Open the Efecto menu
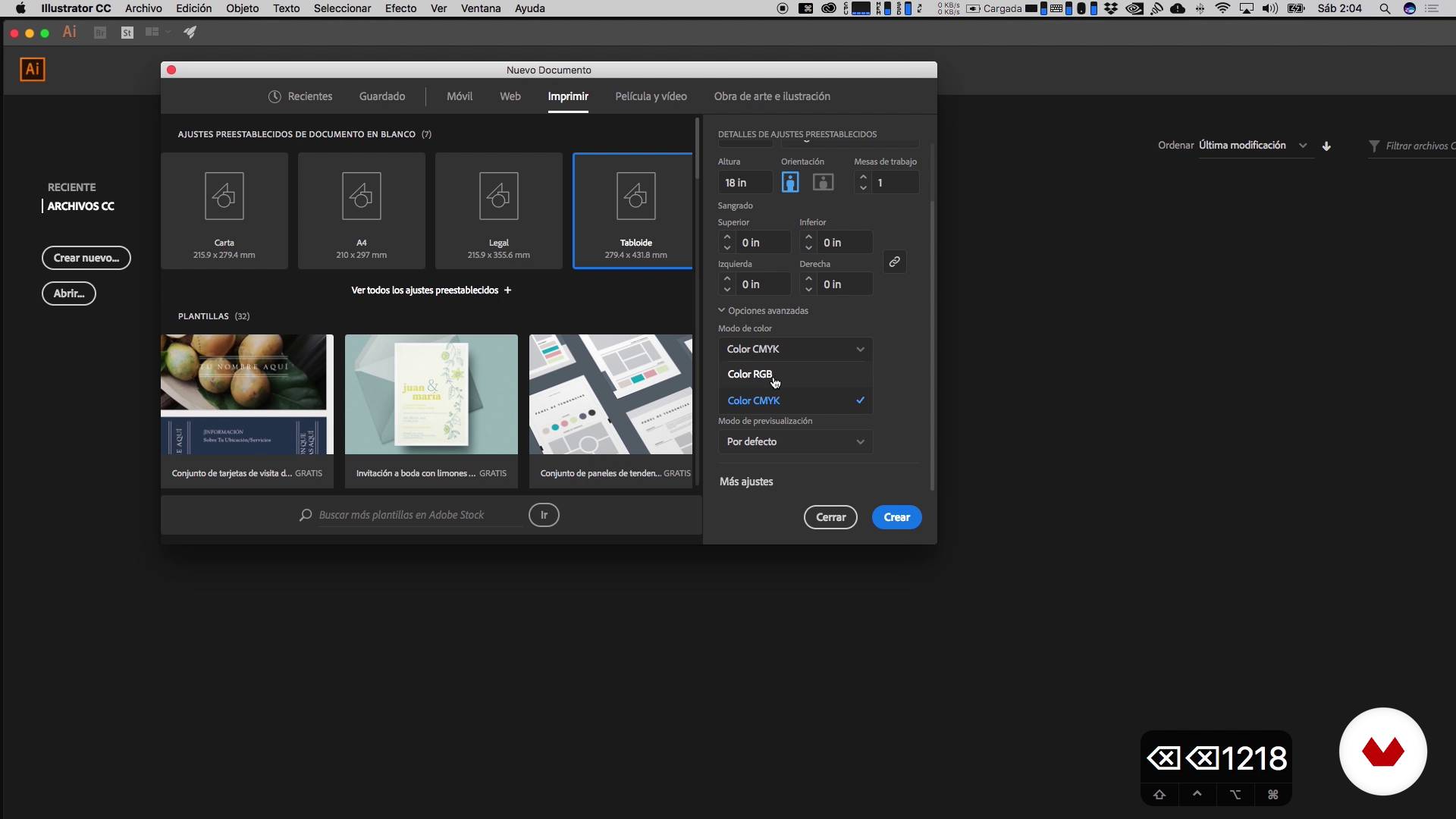This screenshot has height=819, width=1456. pos(400,8)
